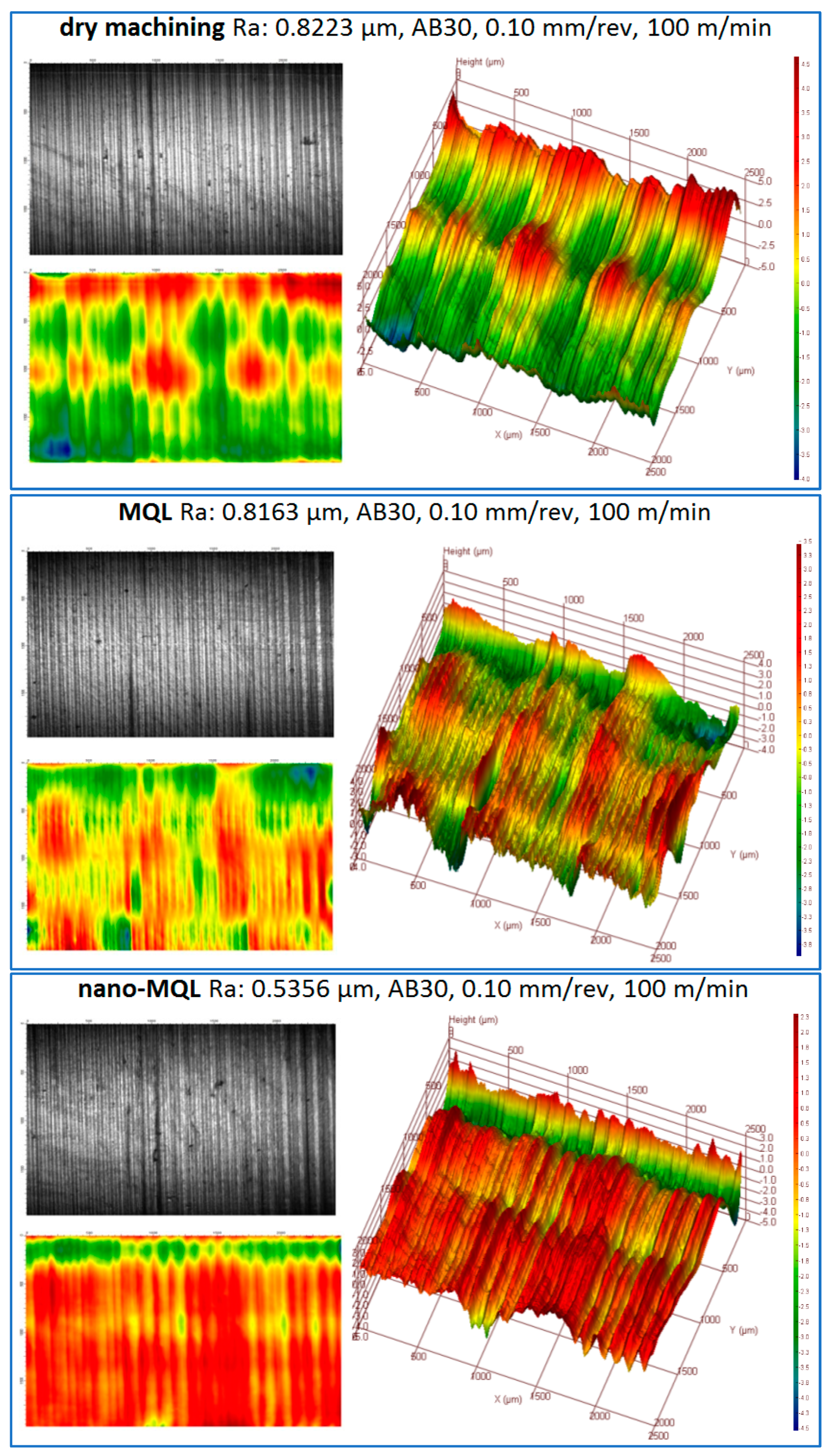Open the dry machining 2D height color map
This screenshot has width=831, height=1456.
point(185,367)
